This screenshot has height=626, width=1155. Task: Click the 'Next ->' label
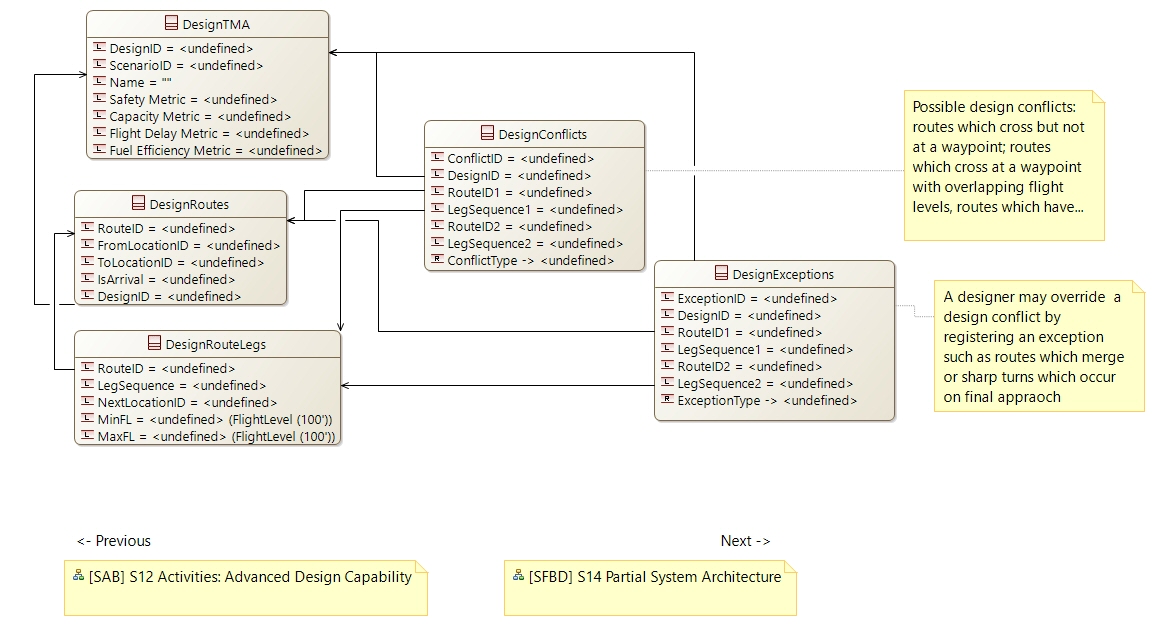[x=745, y=541]
